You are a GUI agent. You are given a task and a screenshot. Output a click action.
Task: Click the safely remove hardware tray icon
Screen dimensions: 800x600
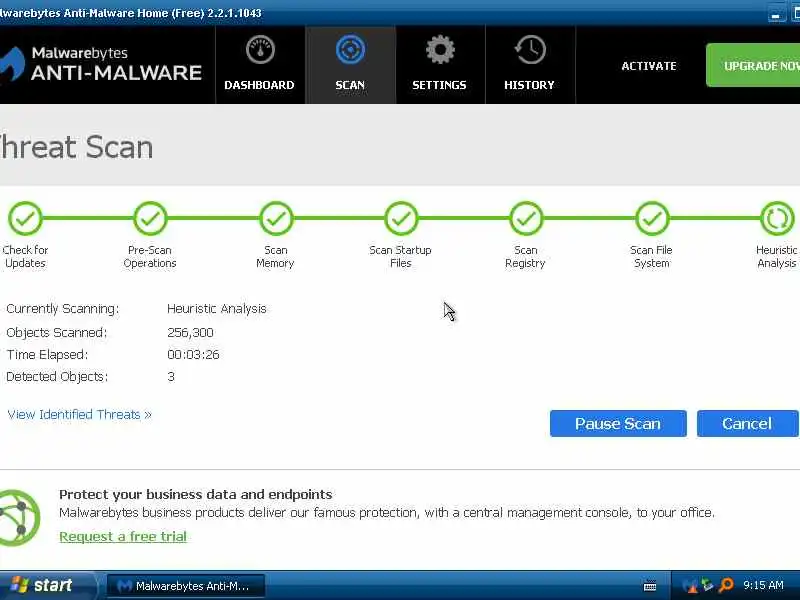pos(707,585)
